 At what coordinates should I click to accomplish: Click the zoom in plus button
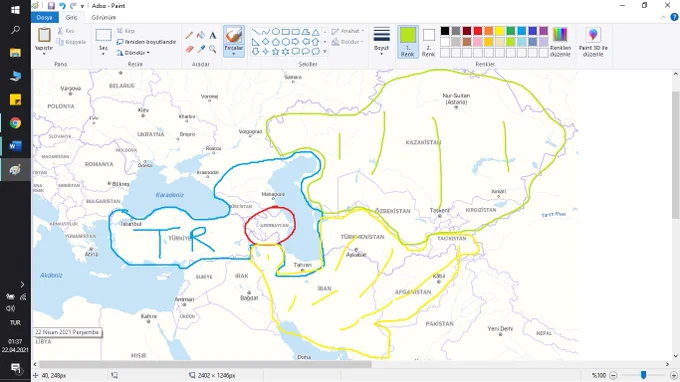674,375
